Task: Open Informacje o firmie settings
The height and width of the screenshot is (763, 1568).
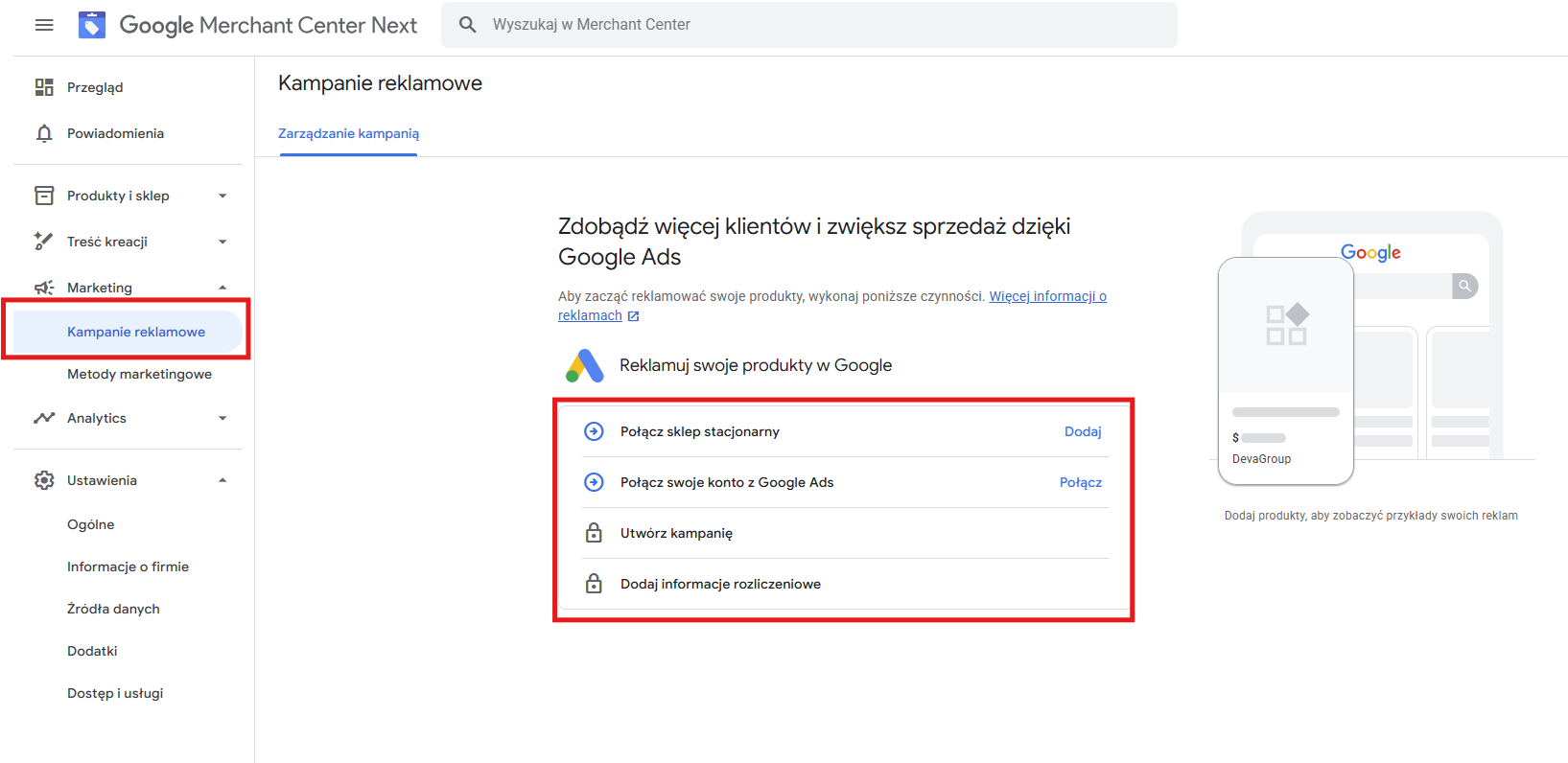Action: coord(129,566)
